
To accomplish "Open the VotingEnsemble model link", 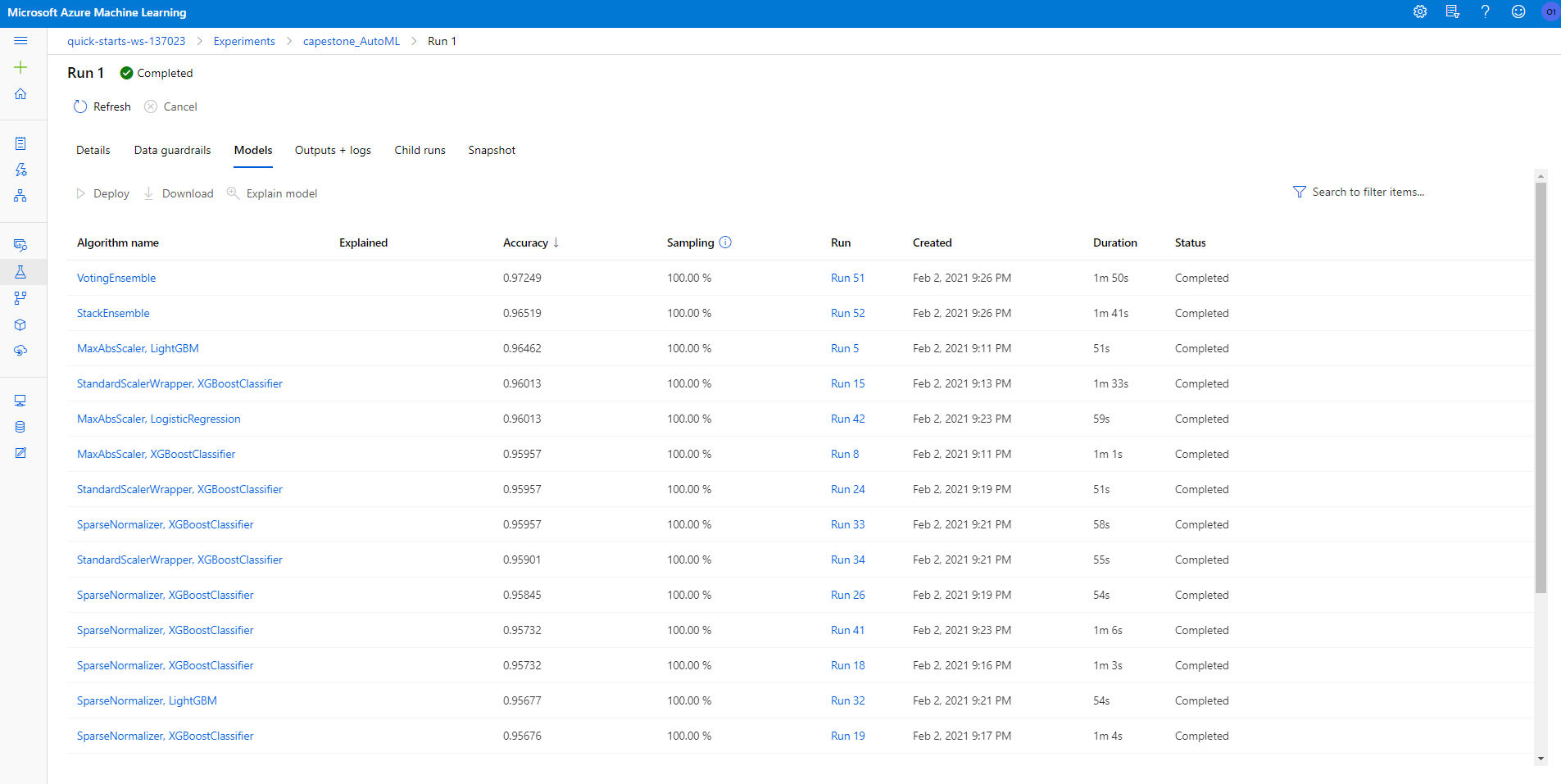I will [x=116, y=278].
